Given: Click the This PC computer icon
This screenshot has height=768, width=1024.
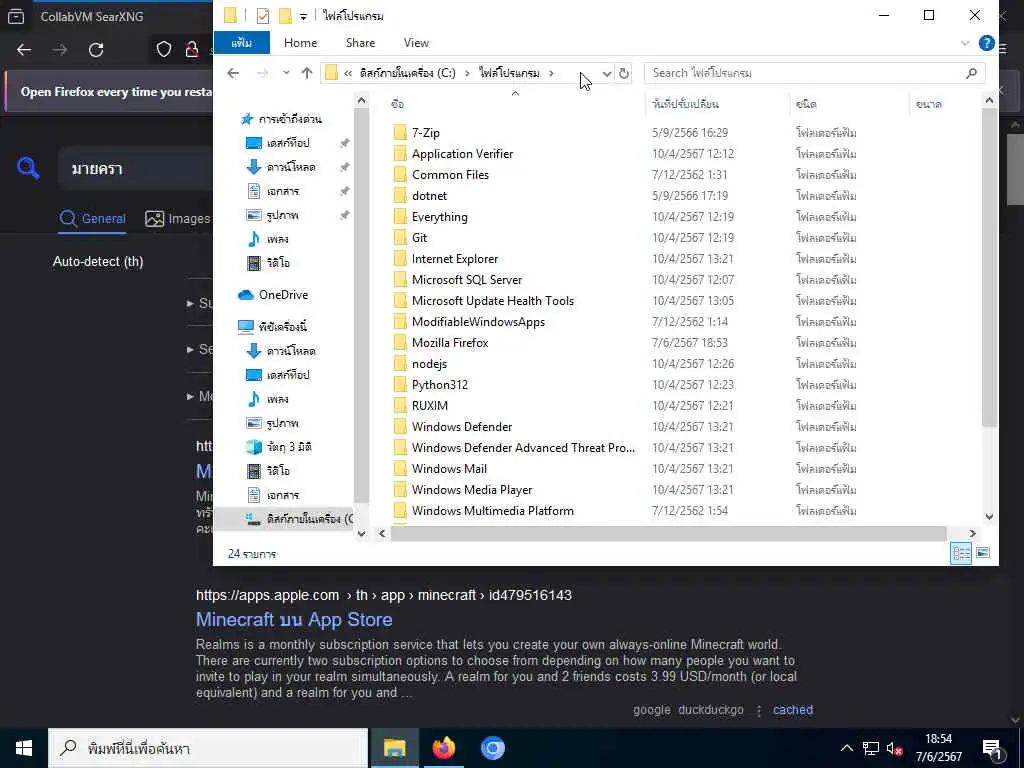Looking at the screenshot, I should point(246,326).
